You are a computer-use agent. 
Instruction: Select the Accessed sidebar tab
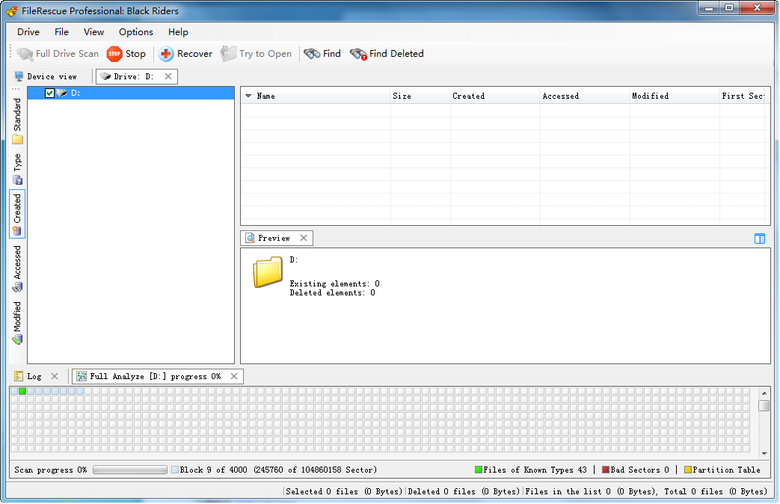(17, 268)
